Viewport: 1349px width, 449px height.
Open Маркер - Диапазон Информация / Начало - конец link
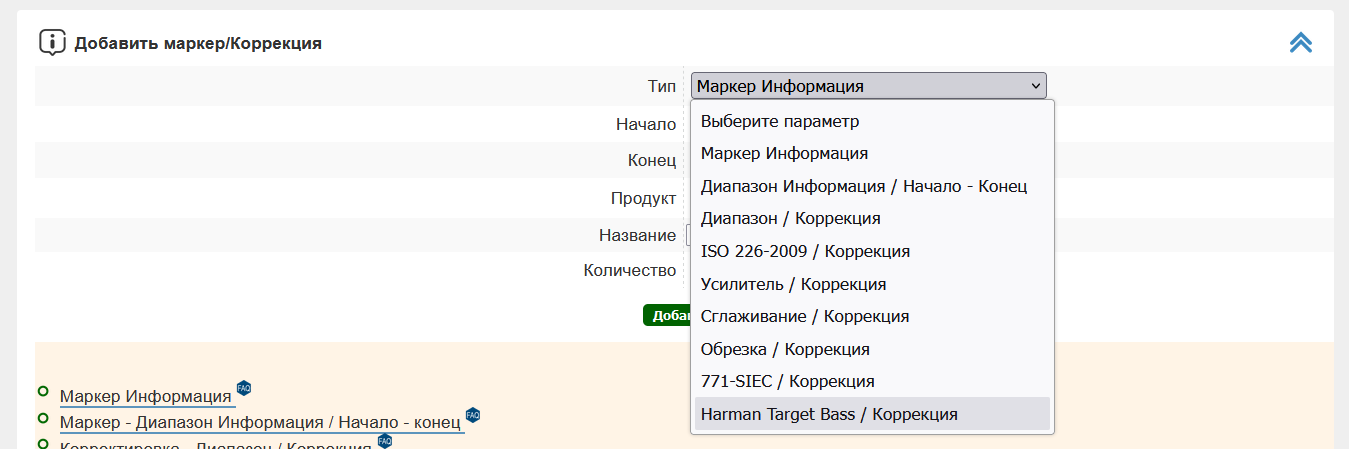(260, 422)
